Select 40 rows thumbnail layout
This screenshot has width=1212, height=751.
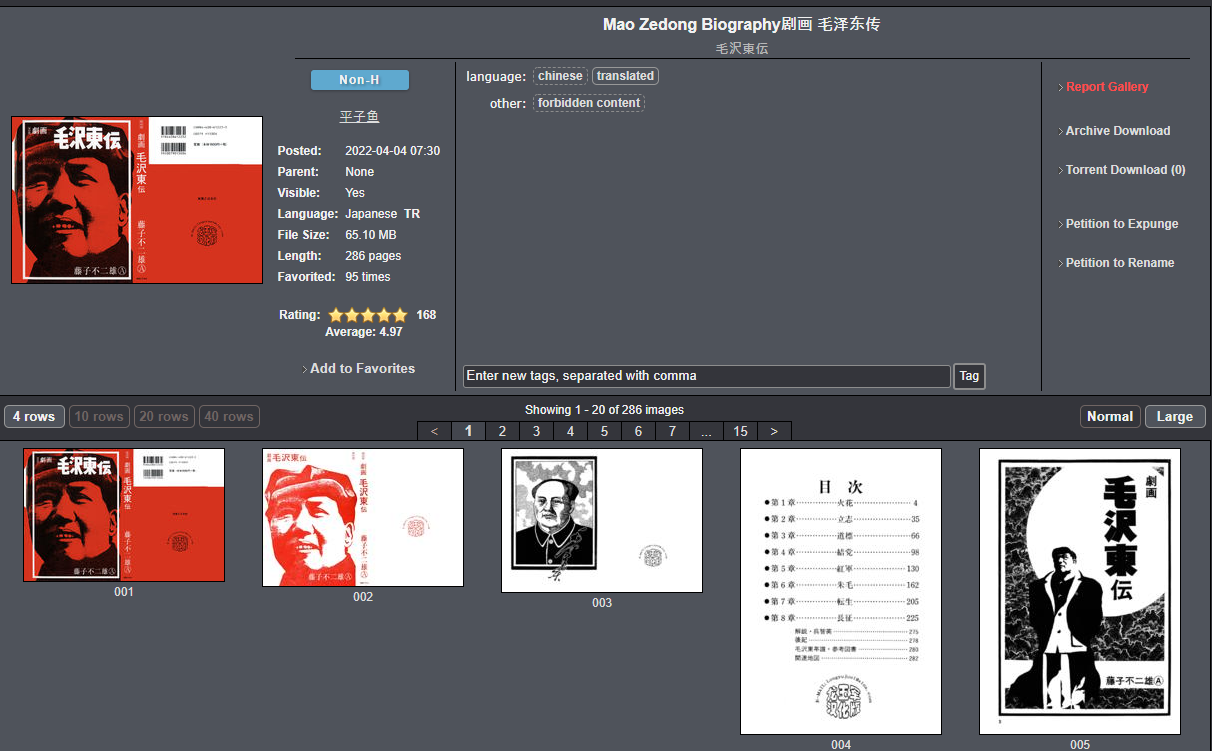229,417
